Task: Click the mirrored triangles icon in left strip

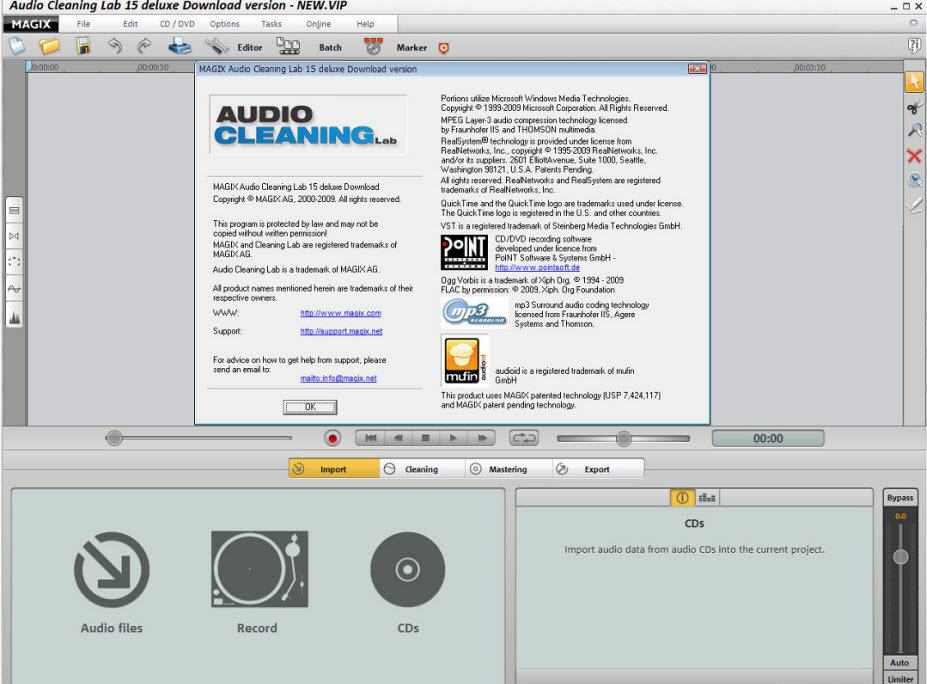Action: (14, 236)
